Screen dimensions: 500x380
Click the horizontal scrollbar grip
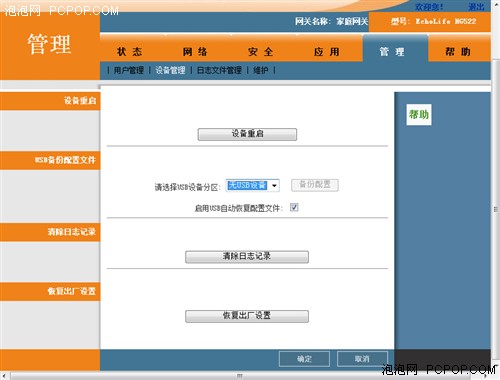click(x=240, y=376)
